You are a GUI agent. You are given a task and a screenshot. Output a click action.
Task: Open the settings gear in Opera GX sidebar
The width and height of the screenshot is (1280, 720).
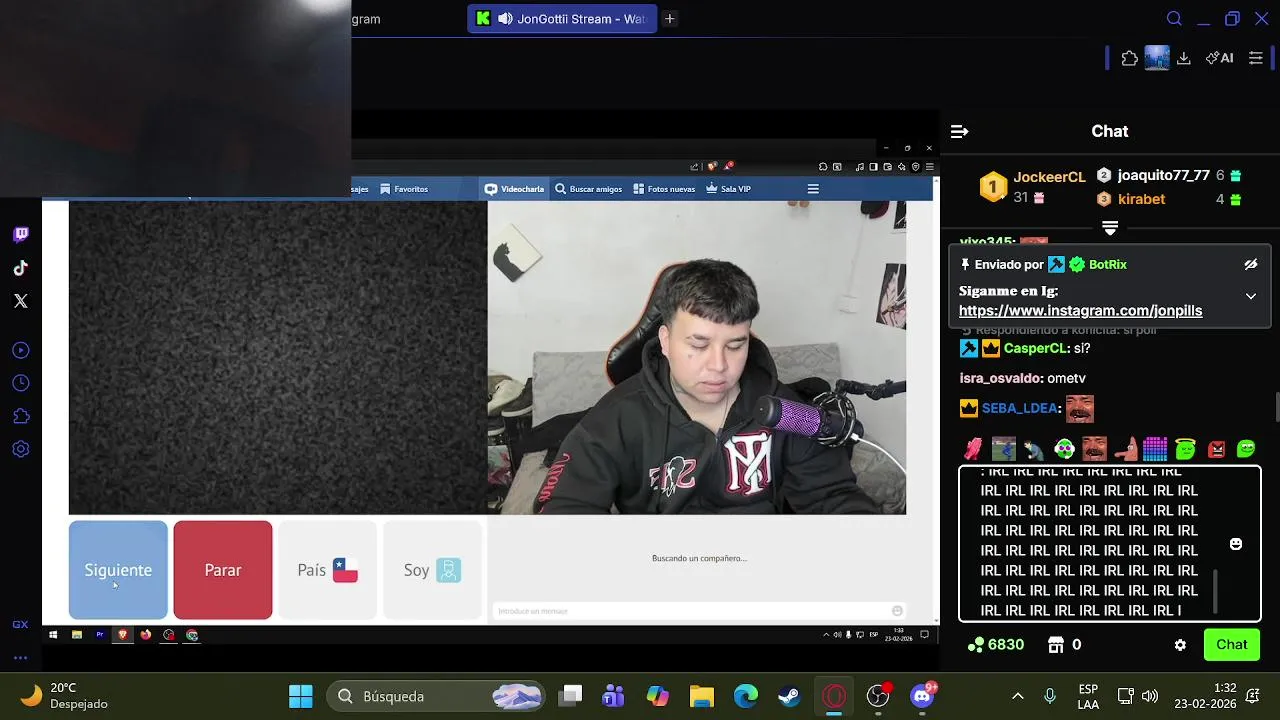[x=21, y=449]
